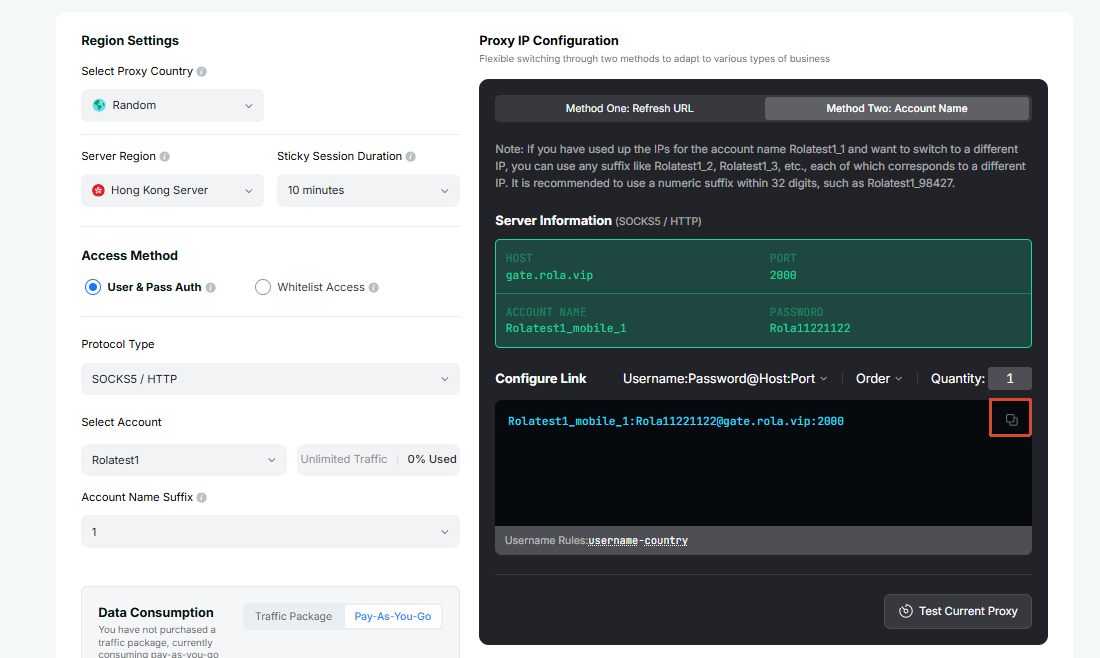1100x658 pixels.
Task: Click host value gate.rola.vip
Action: [549, 275]
